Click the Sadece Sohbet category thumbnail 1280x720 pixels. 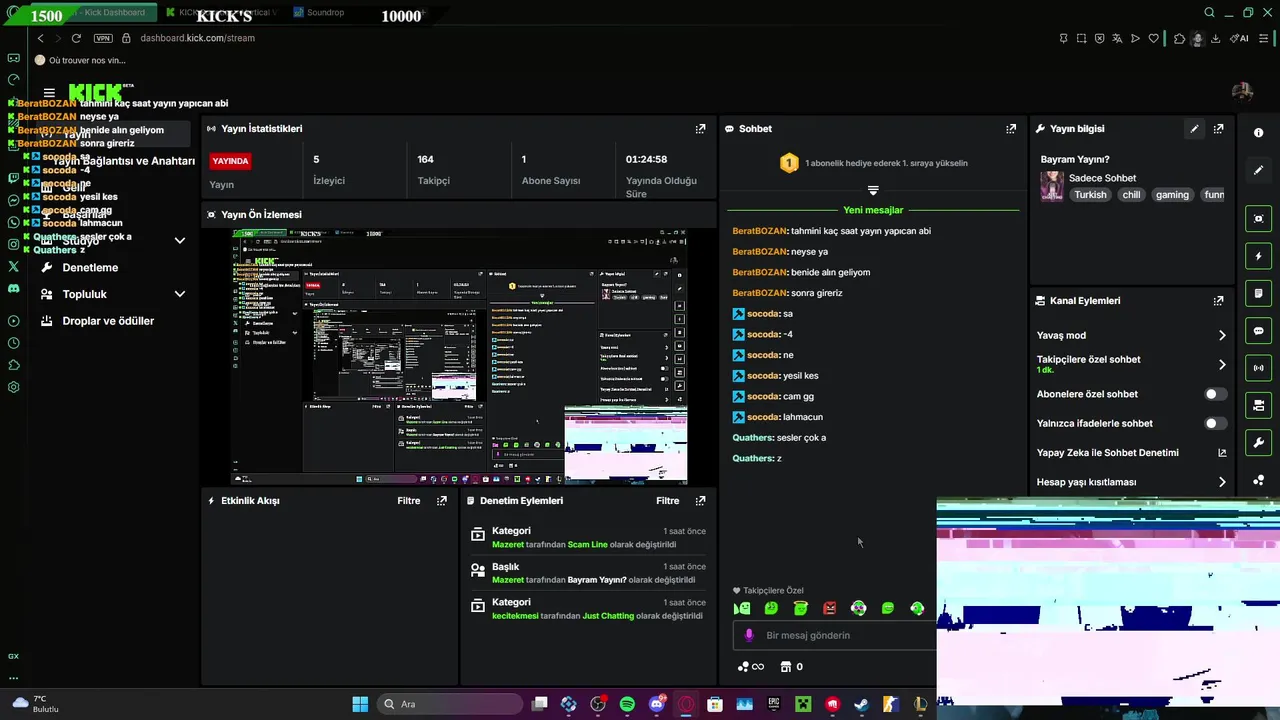(1052, 186)
